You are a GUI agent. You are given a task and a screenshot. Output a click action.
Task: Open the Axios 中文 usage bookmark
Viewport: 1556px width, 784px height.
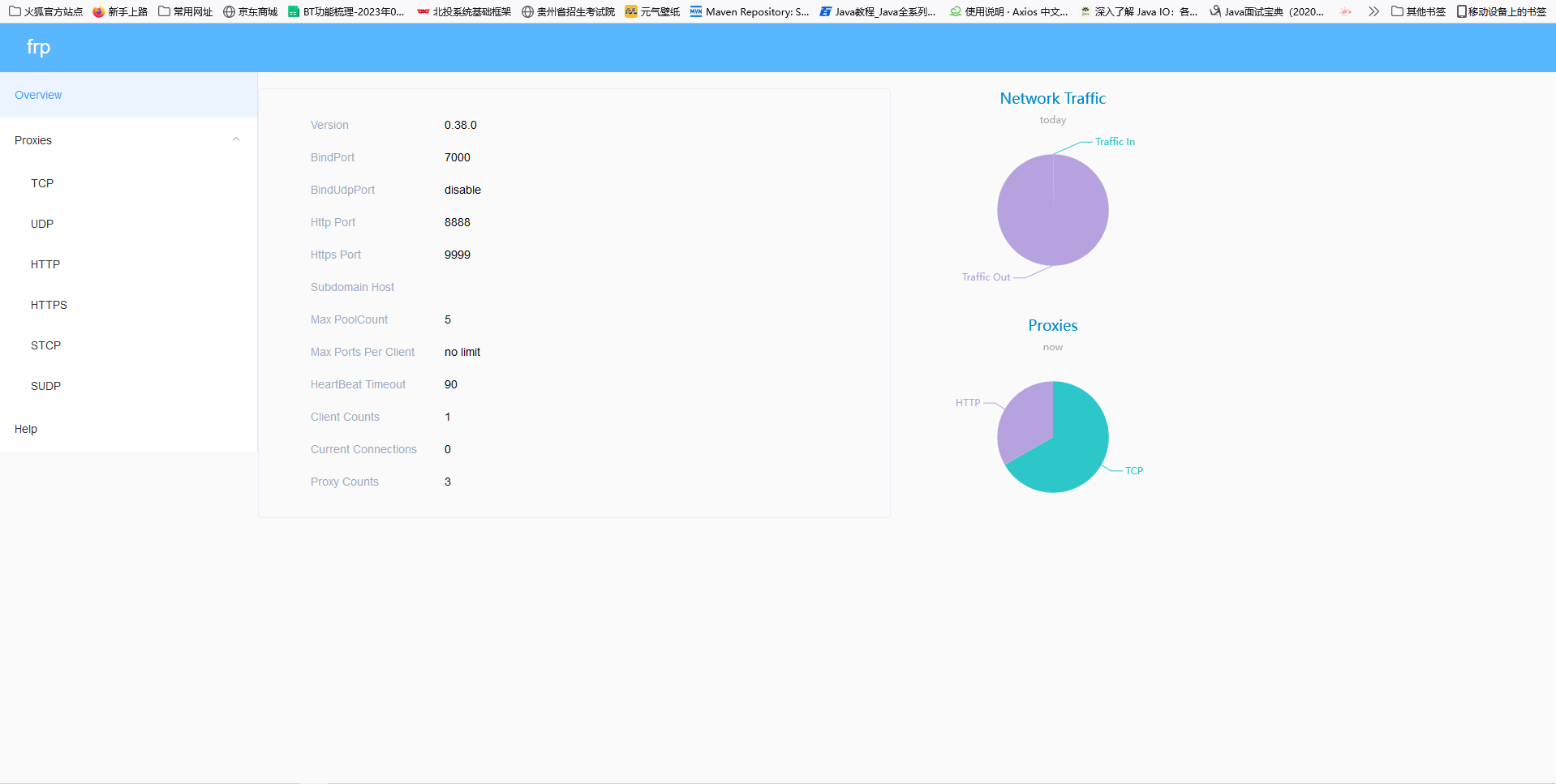[x=1009, y=11]
